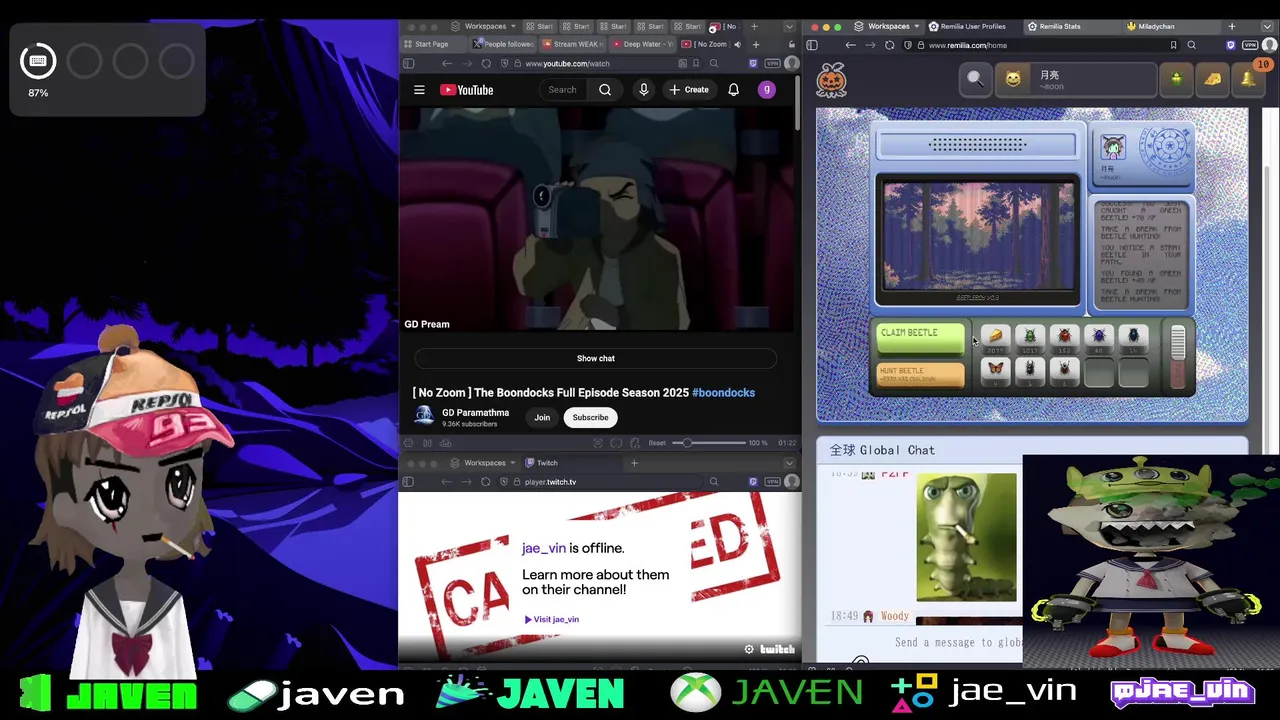
Task: Switch to the People followed tab
Action: point(505,44)
